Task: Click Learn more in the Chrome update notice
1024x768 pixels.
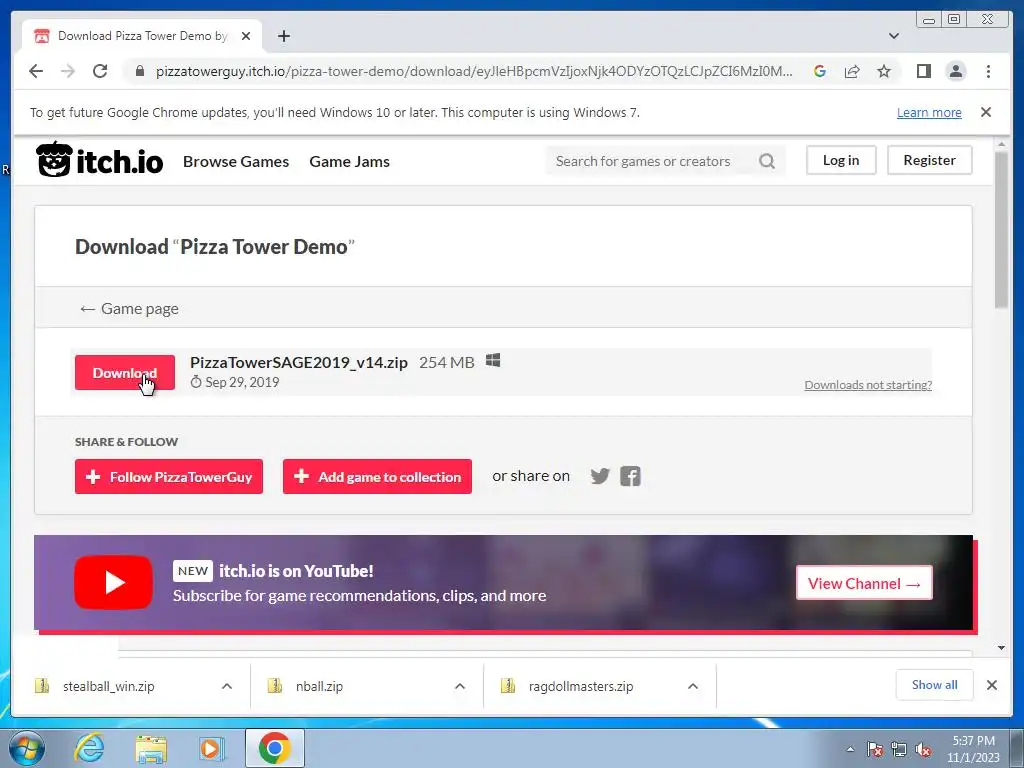Action: (929, 112)
